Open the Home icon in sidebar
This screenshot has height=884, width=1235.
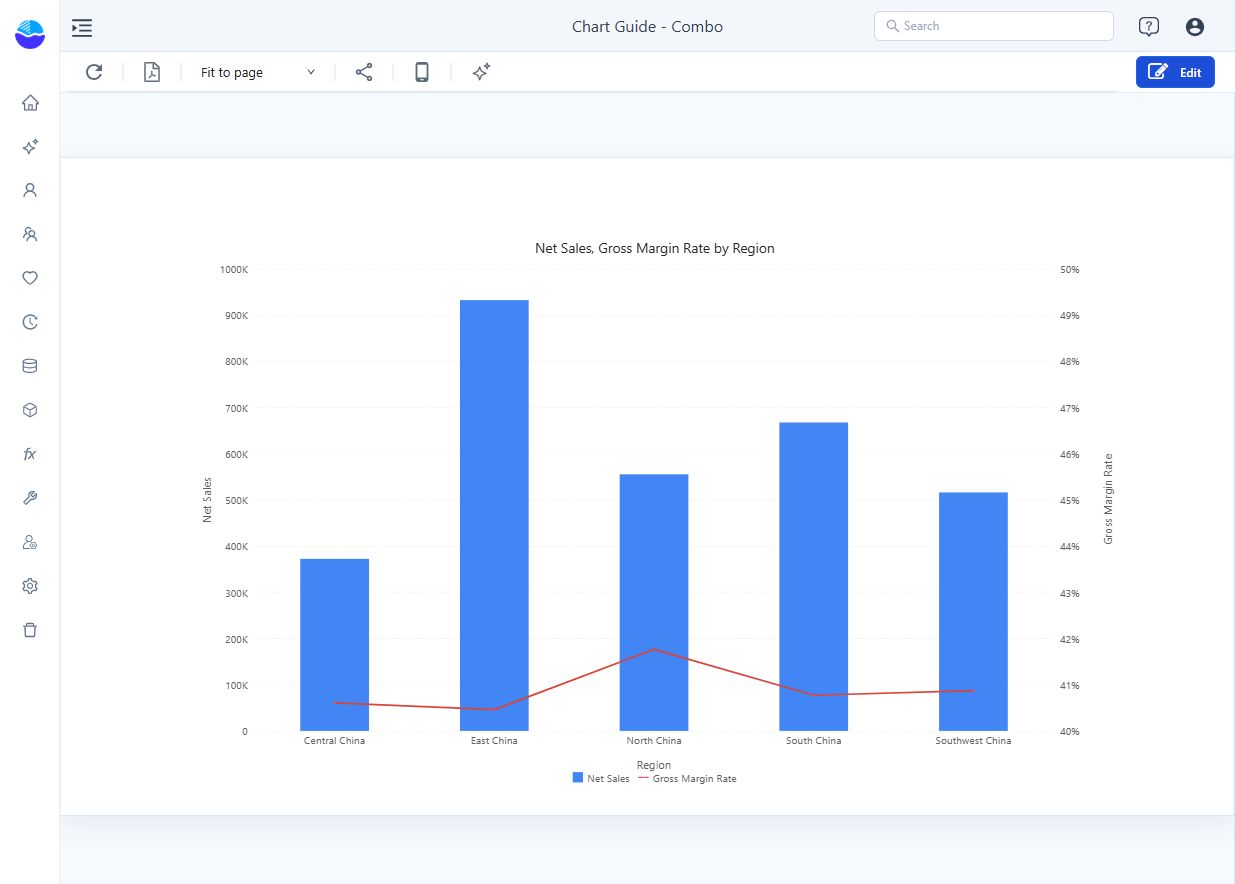[x=30, y=102]
